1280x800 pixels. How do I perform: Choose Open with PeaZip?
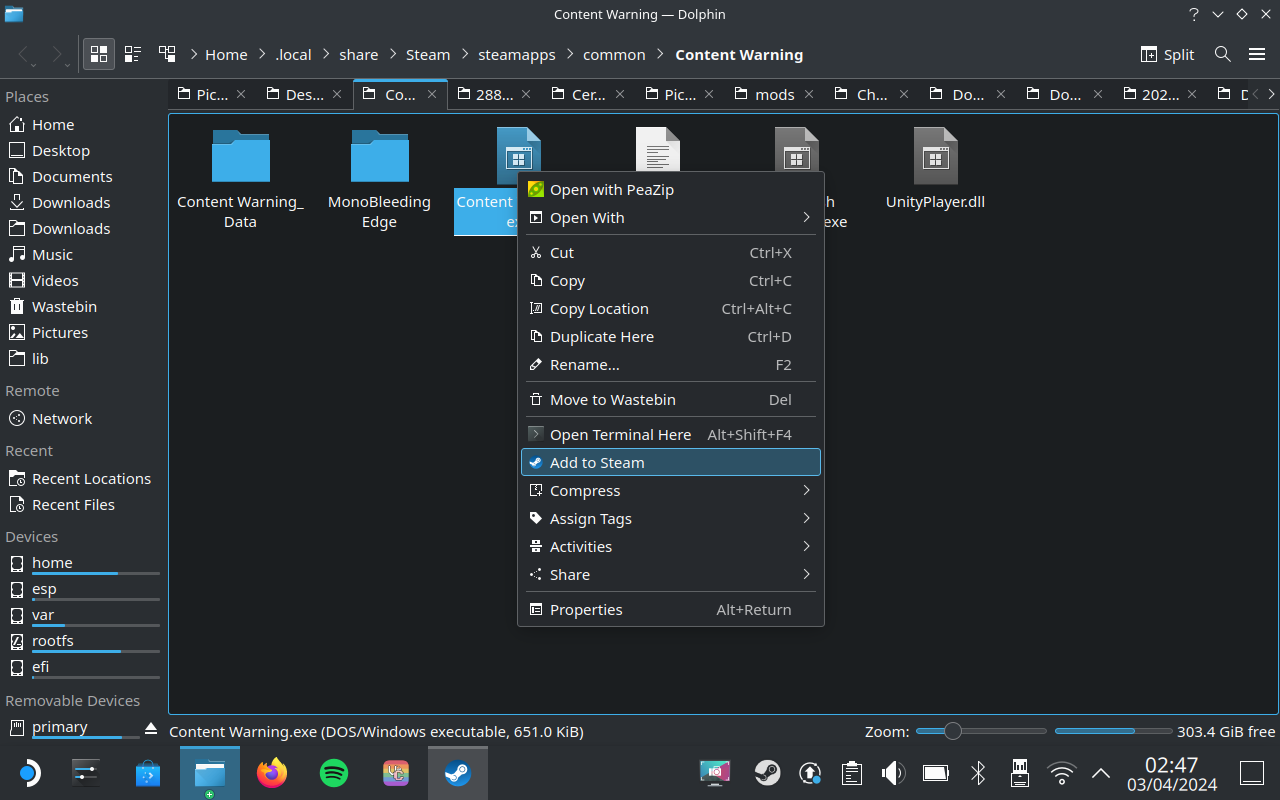671,189
